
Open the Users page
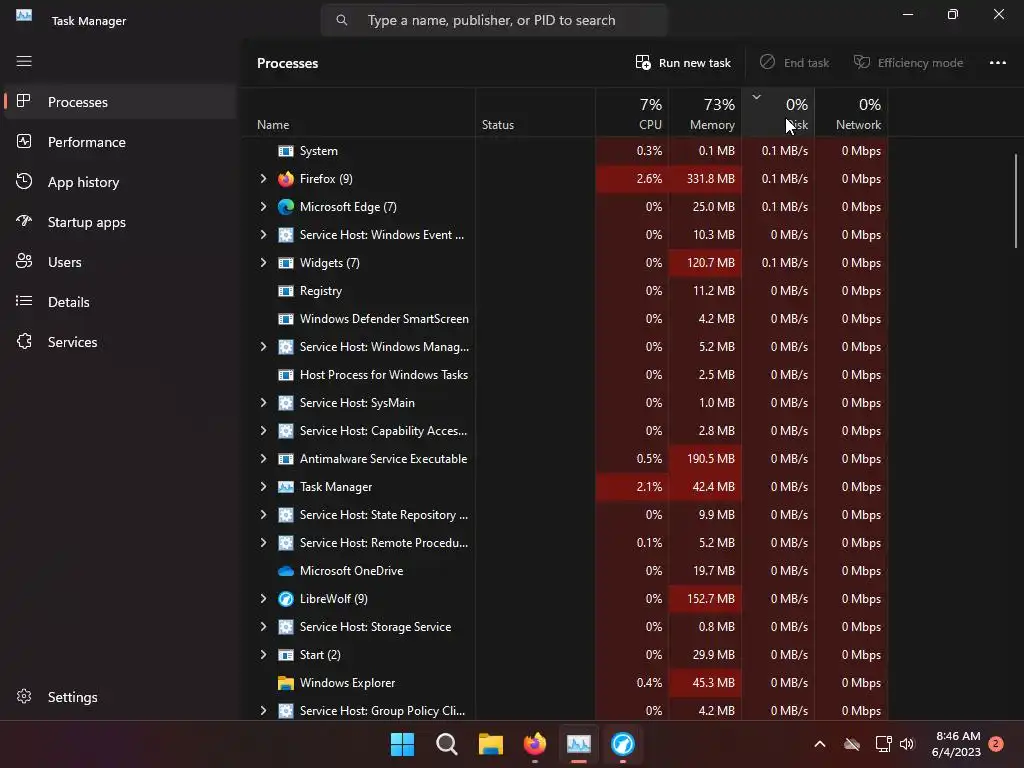coord(120,262)
